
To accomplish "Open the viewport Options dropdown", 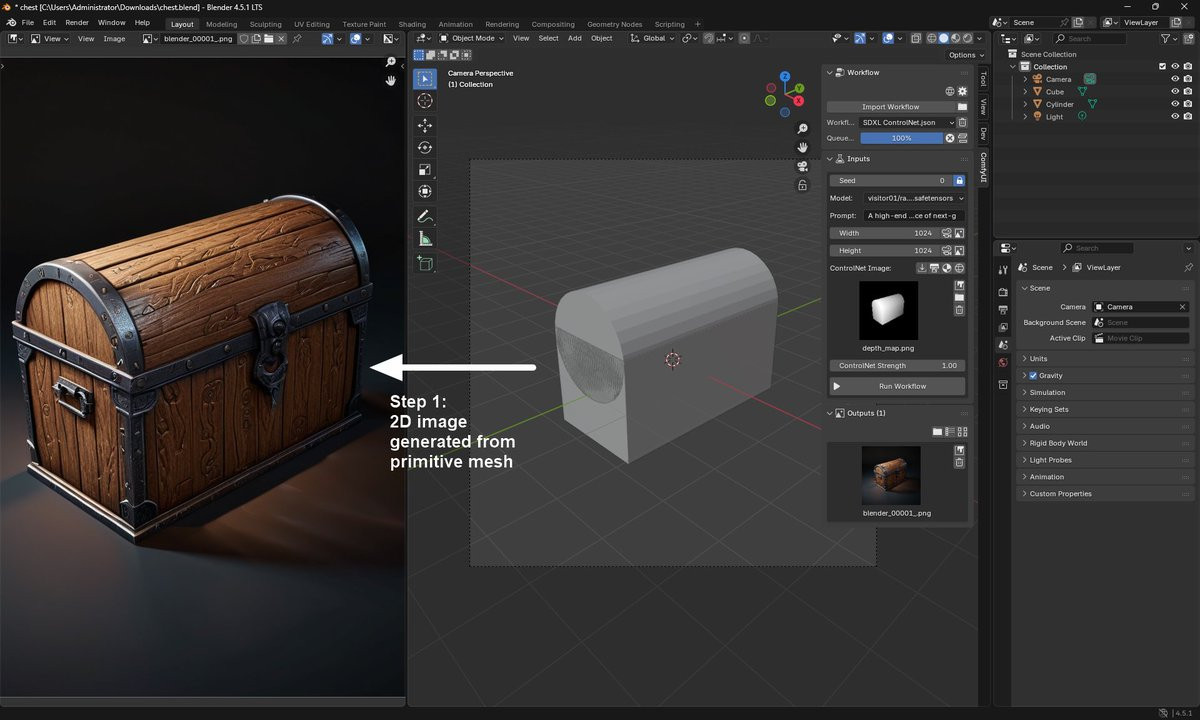I will click(965, 55).
